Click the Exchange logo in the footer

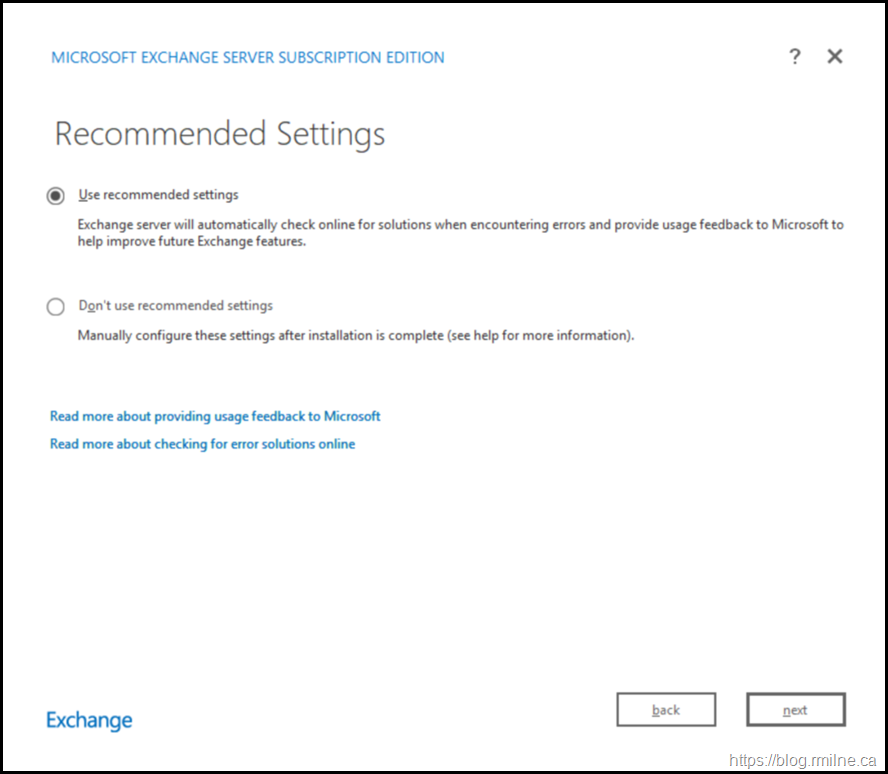click(89, 720)
